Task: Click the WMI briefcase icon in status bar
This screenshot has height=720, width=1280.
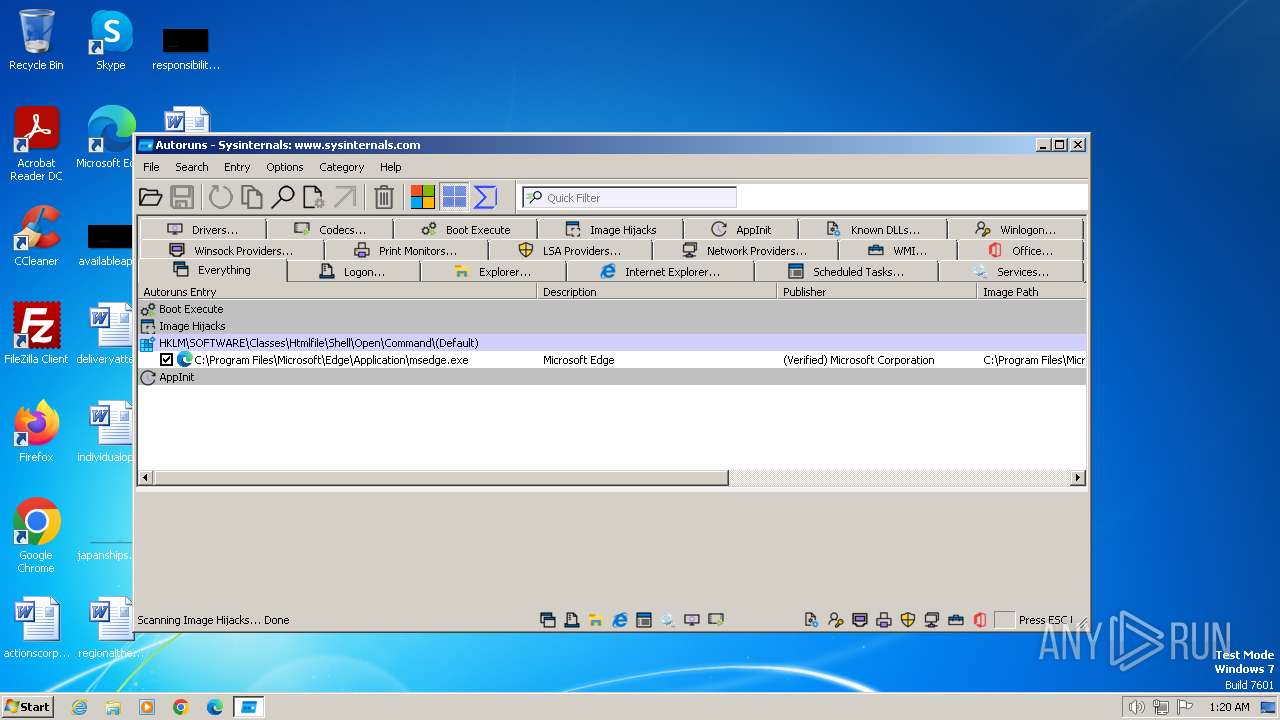Action: pos(956,620)
